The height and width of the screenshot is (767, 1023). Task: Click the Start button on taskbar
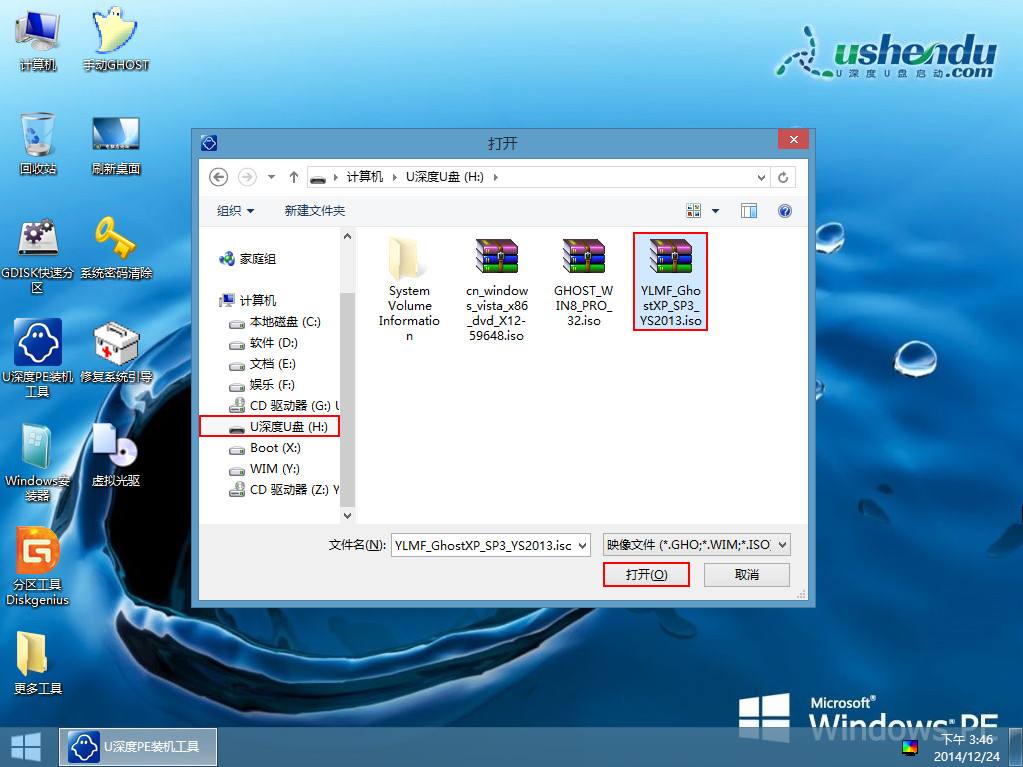coord(26,747)
